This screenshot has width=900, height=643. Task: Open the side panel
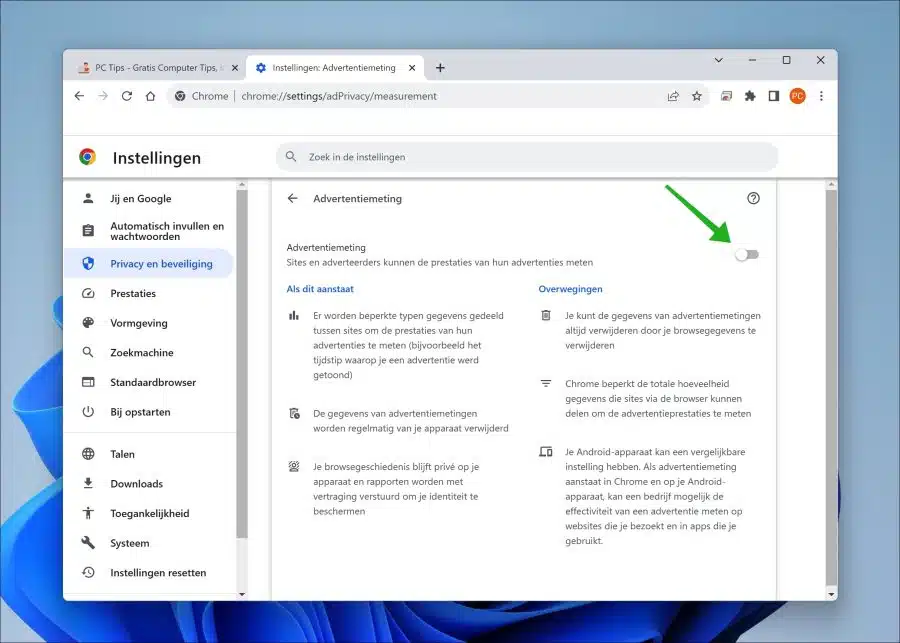(x=773, y=96)
